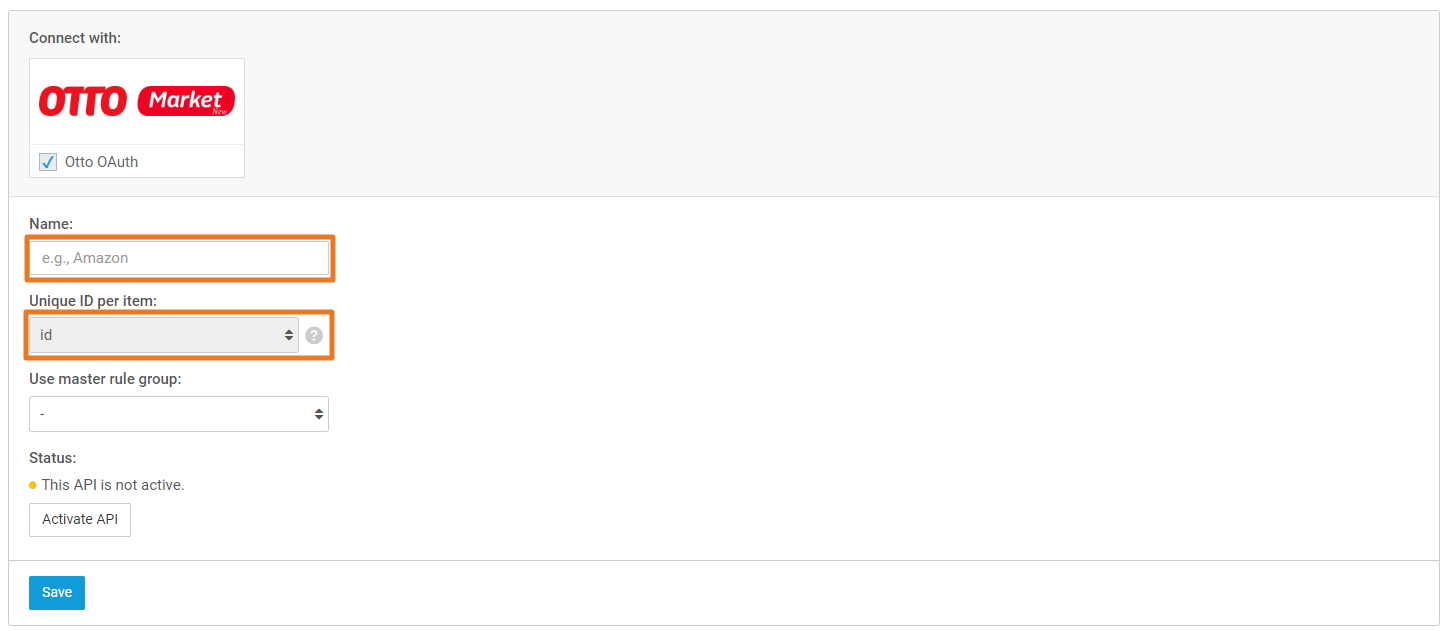Click the blue Save button

click(x=57, y=593)
